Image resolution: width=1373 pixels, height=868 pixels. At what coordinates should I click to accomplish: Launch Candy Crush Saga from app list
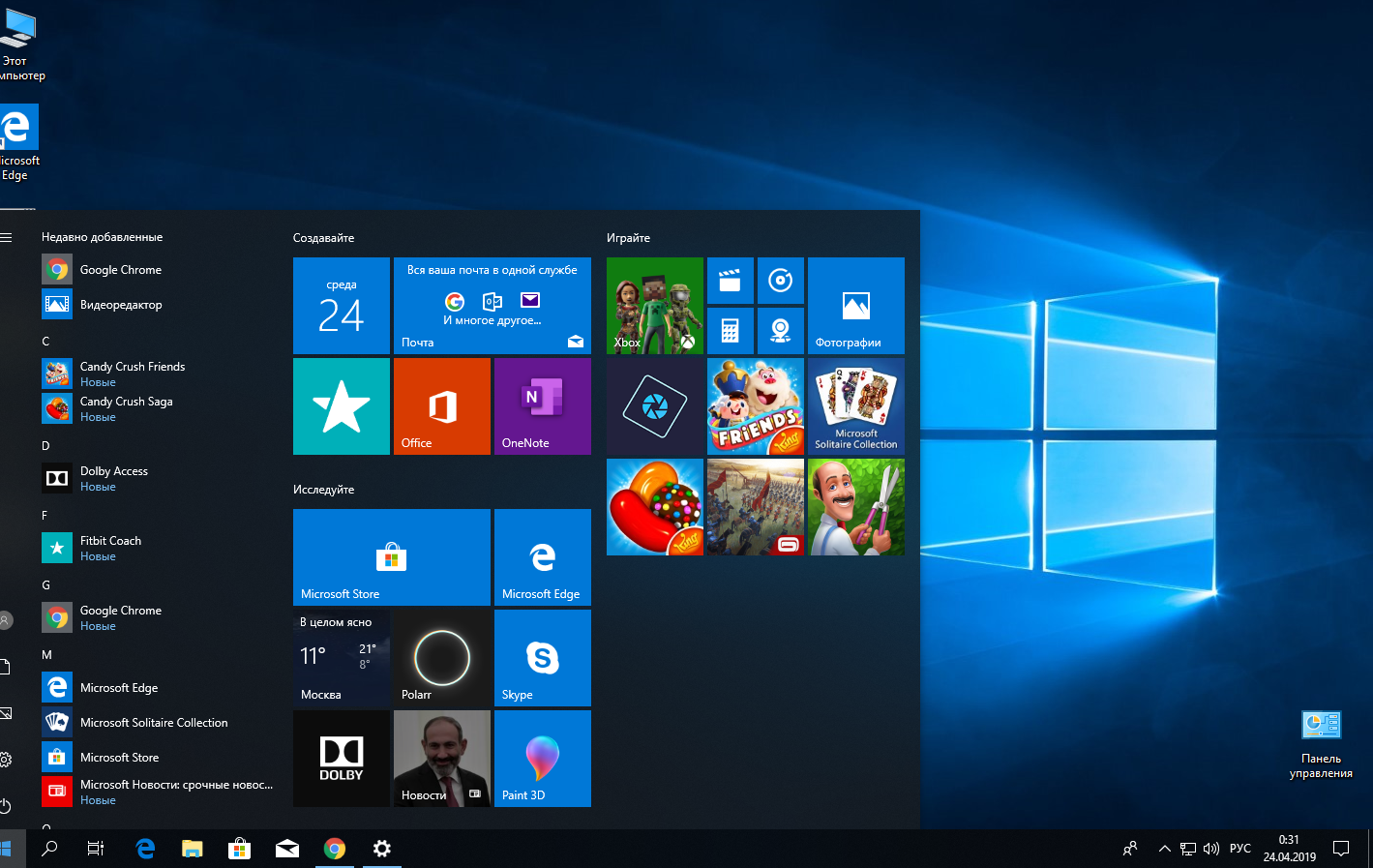[158, 408]
